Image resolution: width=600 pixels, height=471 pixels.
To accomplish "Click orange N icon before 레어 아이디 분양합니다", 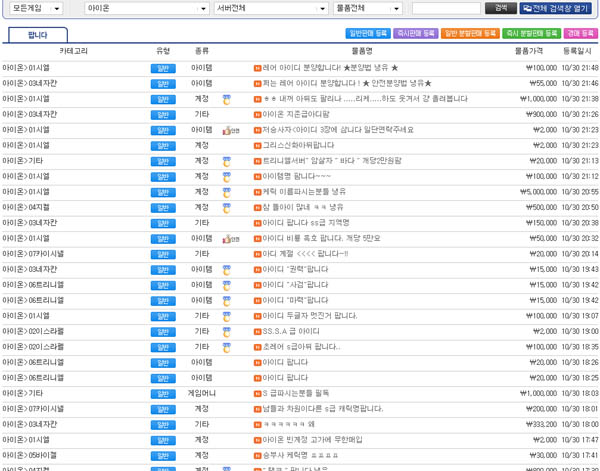I will click(257, 68).
